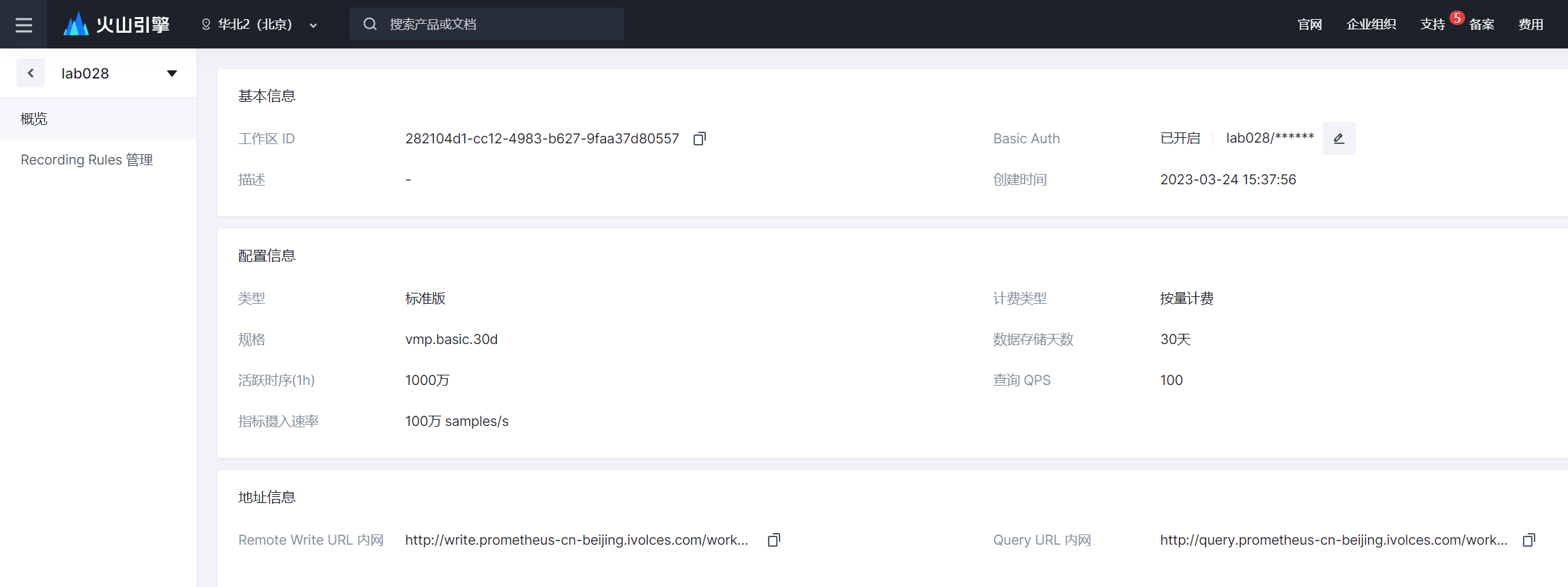Copy the Query URL
The height and width of the screenshot is (587, 1568).
[x=1528, y=540]
